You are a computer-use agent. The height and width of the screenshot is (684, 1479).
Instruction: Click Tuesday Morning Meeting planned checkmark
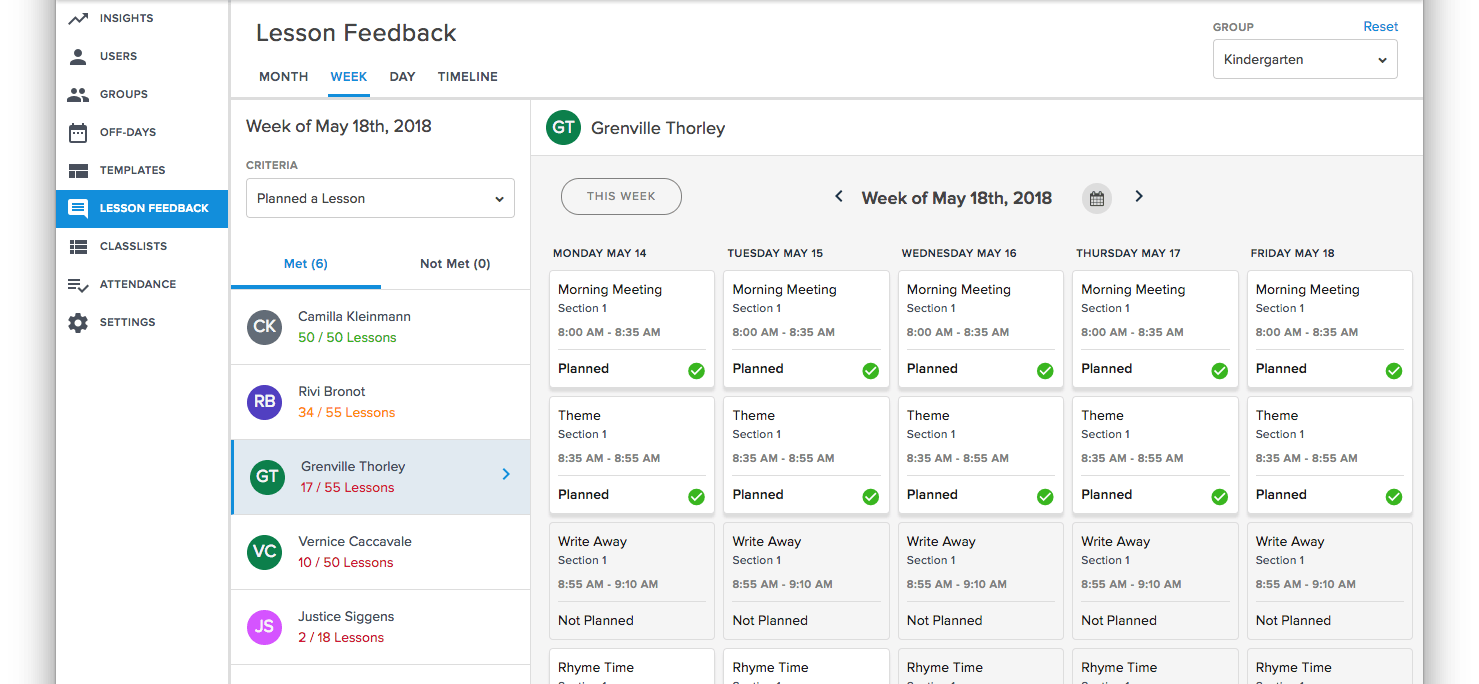871,371
